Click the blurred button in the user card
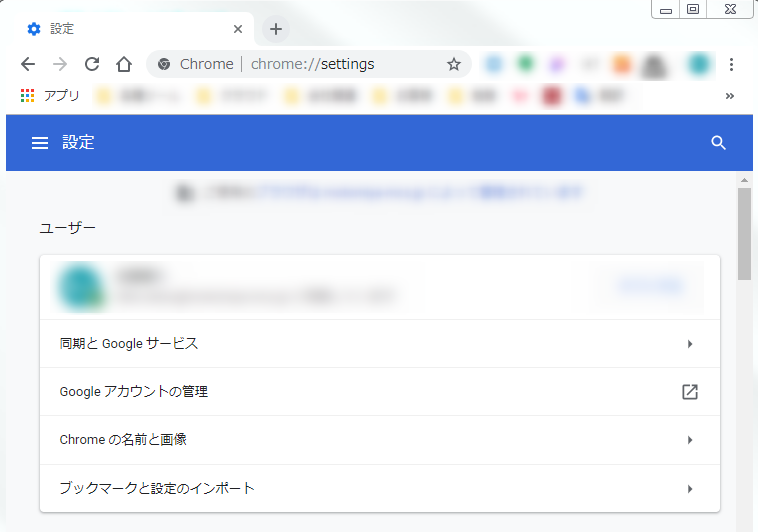 650,285
